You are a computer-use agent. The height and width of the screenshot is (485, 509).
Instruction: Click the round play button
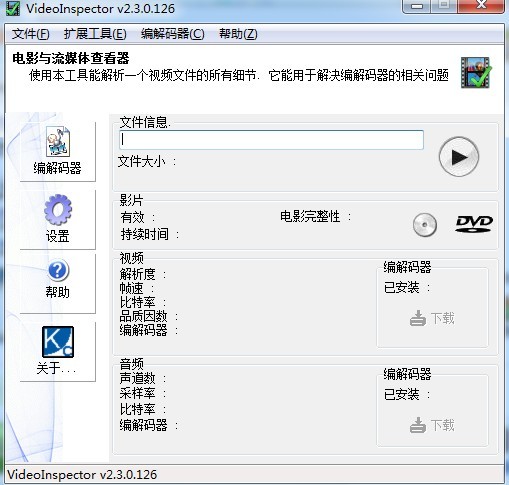459,157
